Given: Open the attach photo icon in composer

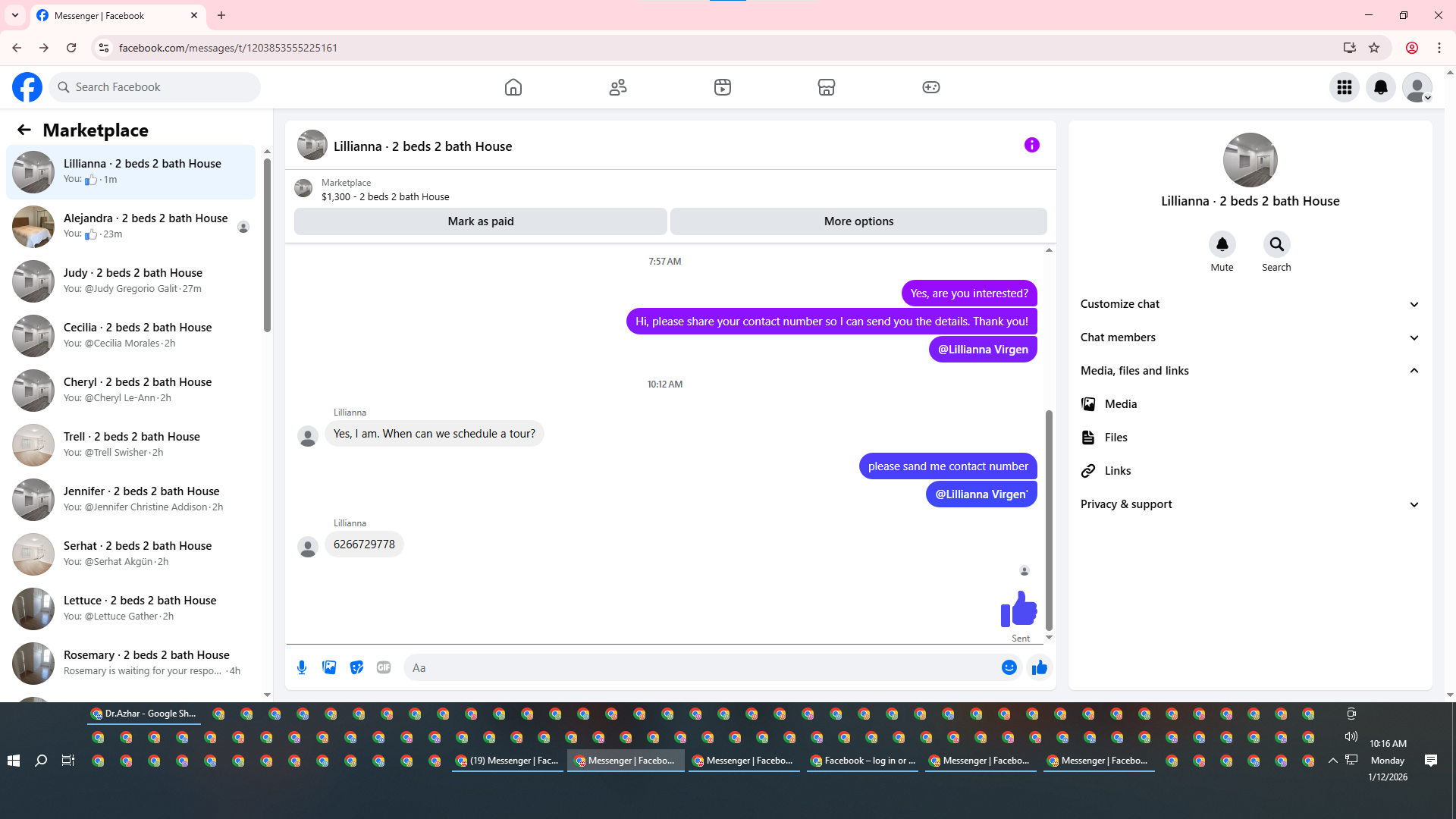Looking at the screenshot, I should pos(329,667).
